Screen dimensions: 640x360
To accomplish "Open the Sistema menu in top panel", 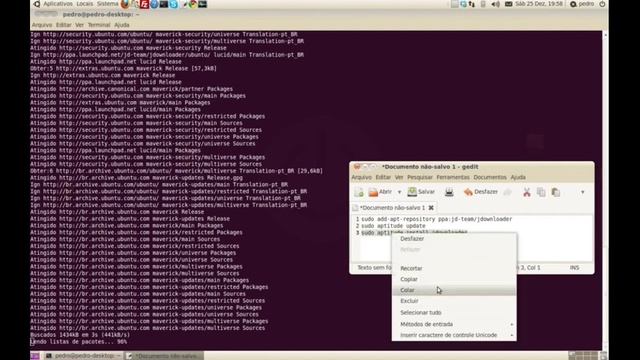I will point(107,4).
